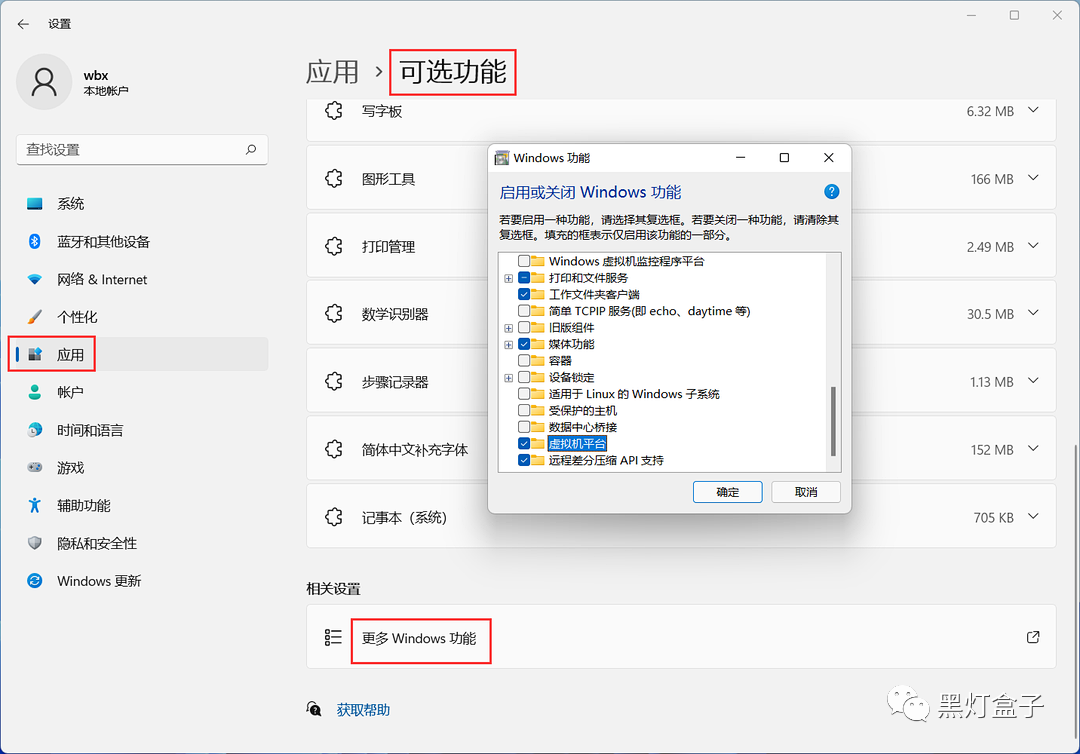The image size is (1080, 754).
Task: Expand 打印和文件服务 tree node
Action: [508, 278]
